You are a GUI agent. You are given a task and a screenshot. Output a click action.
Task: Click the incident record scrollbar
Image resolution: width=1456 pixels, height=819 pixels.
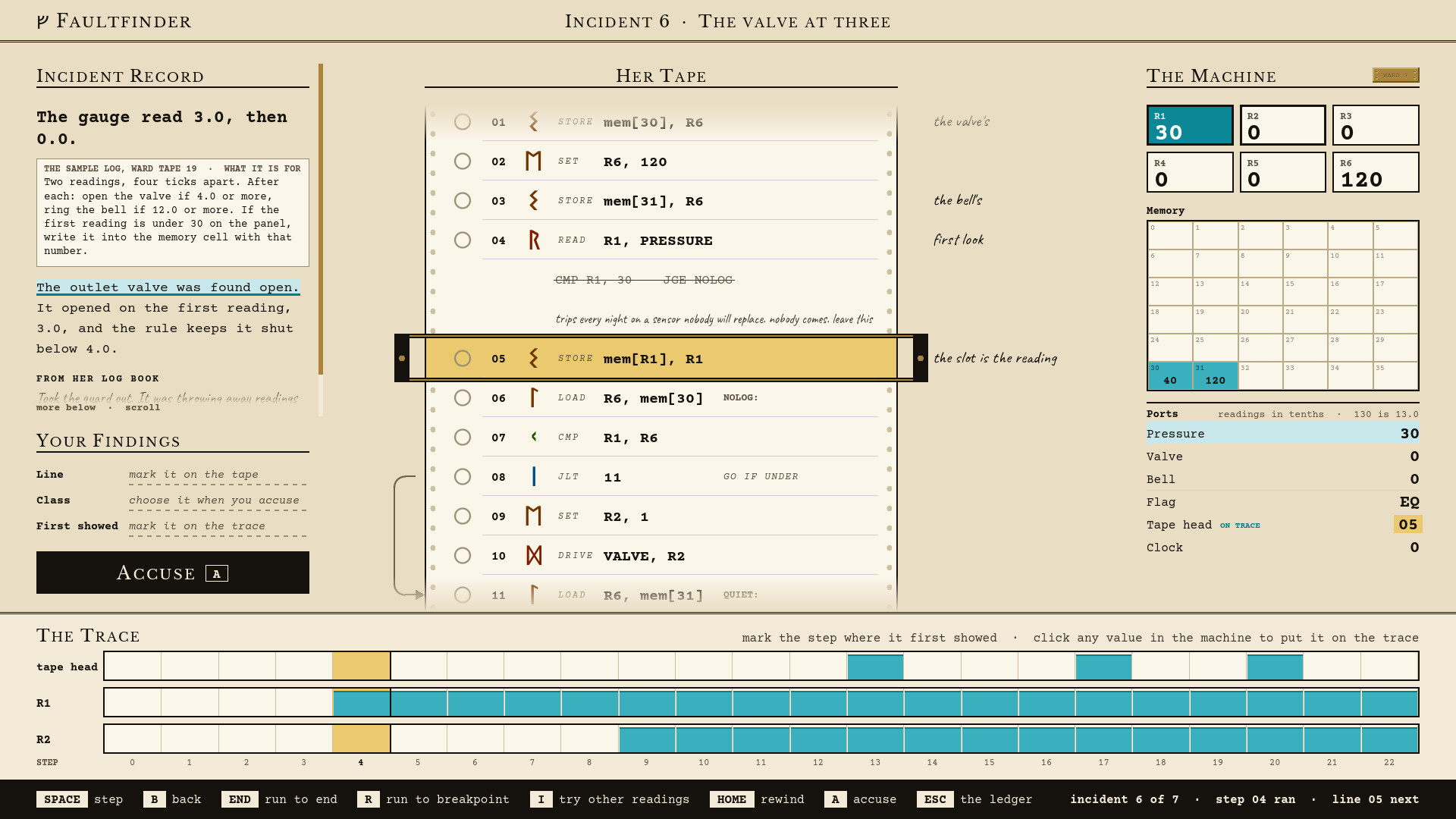click(x=321, y=240)
